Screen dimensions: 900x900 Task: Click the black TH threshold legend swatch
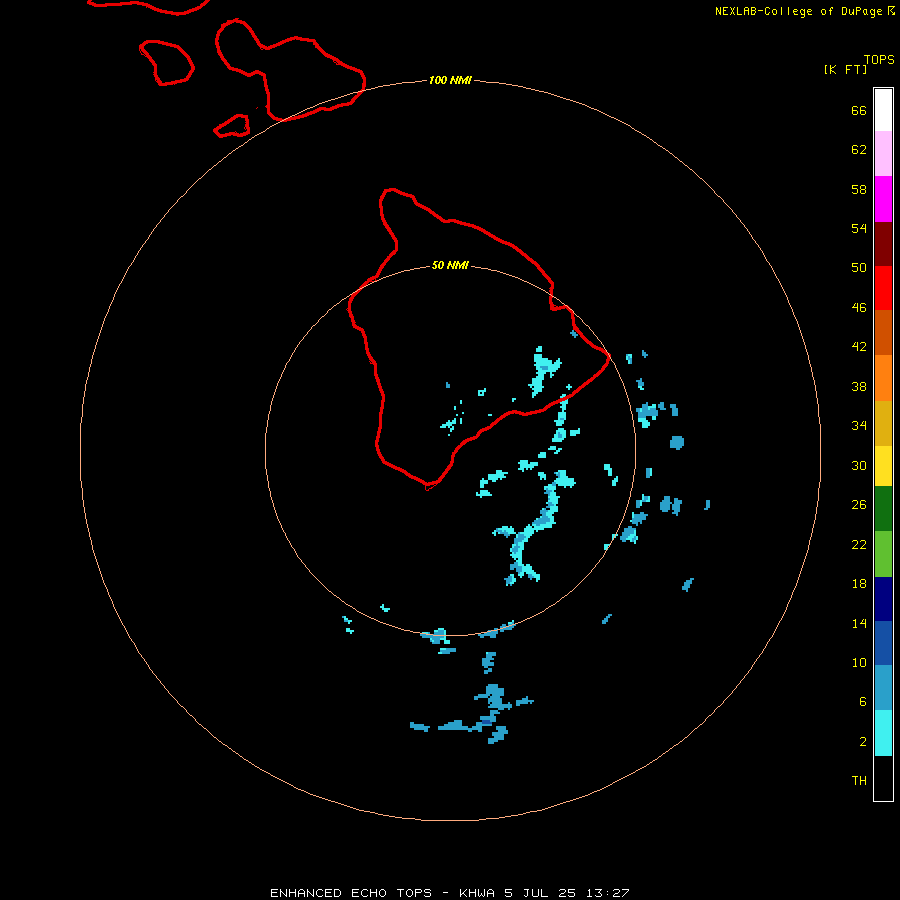coord(883,778)
